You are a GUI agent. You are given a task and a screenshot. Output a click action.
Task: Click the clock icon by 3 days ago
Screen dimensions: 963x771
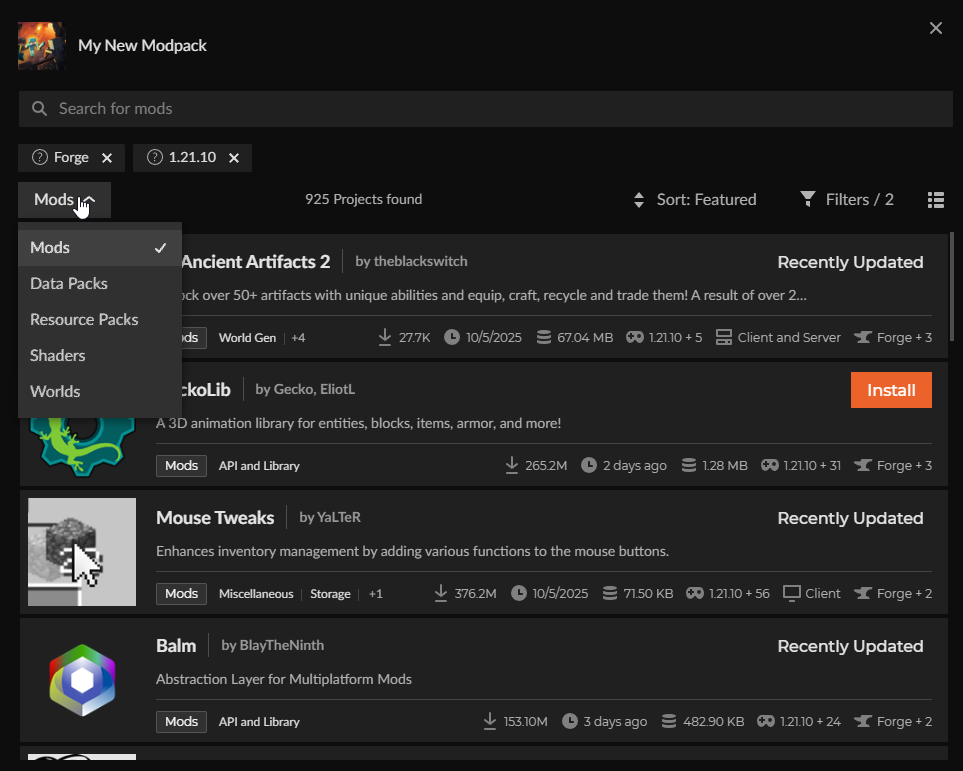click(x=570, y=721)
